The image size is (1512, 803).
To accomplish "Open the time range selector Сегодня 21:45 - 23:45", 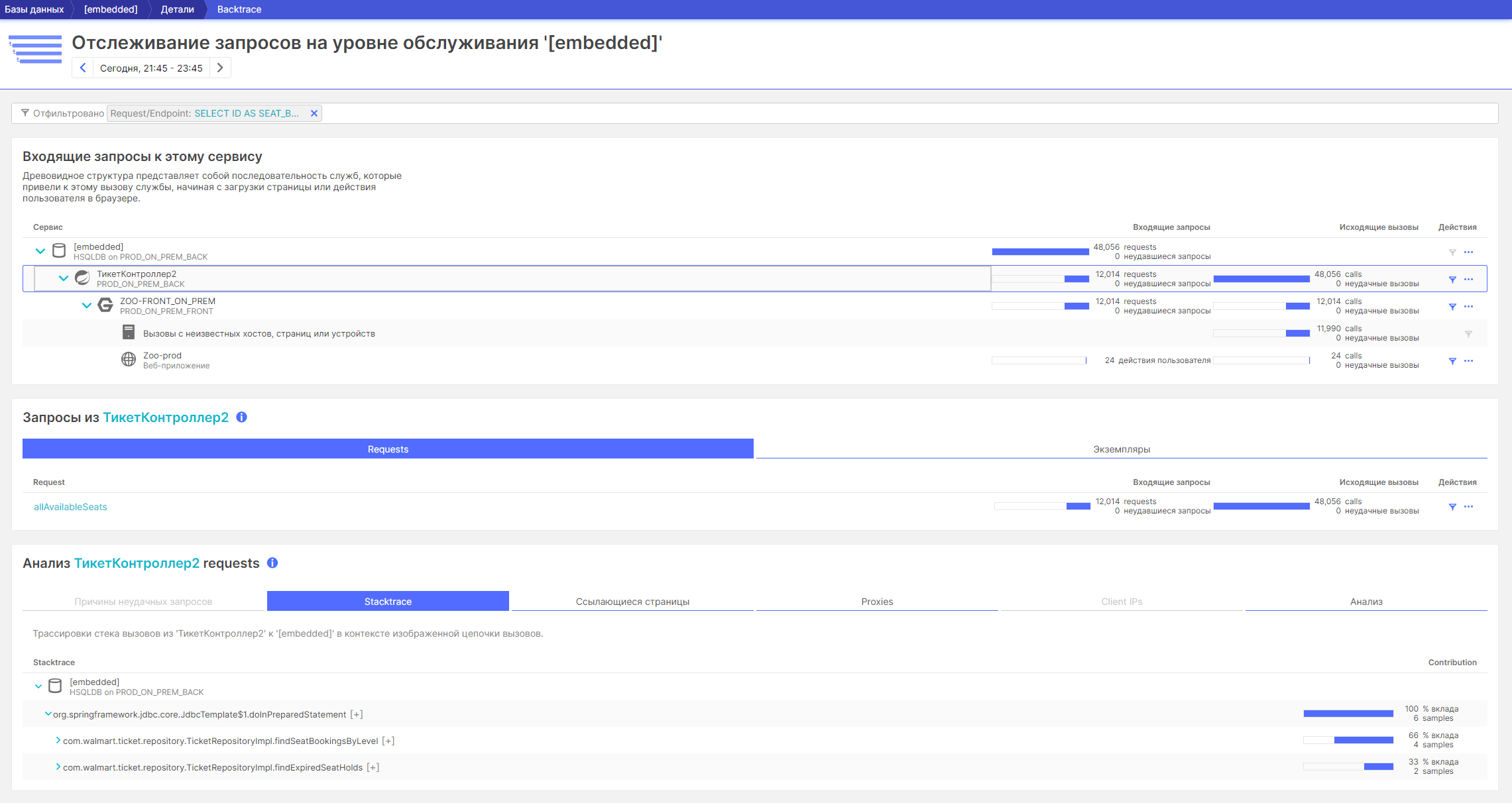I will [x=151, y=68].
